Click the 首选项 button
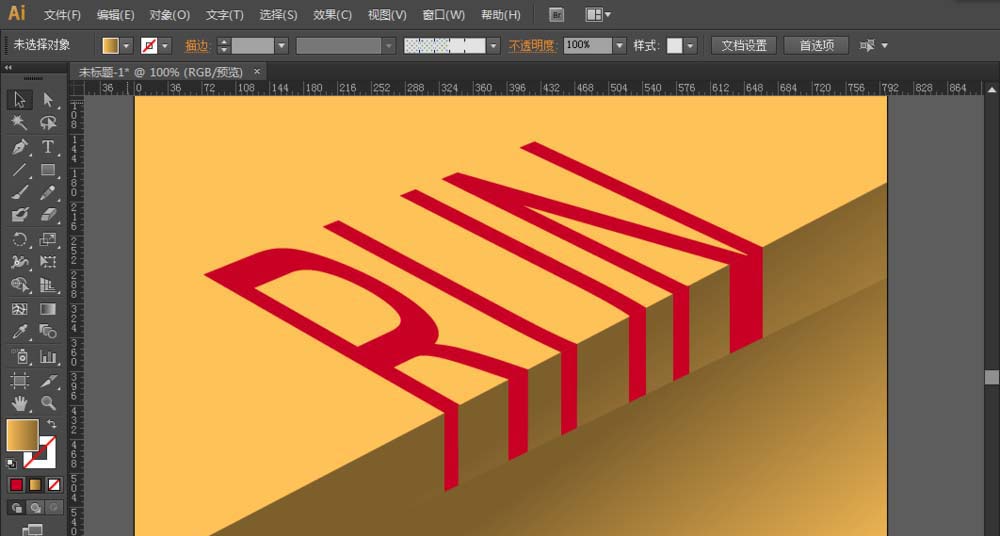Image resolution: width=1000 pixels, height=536 pixels. click(816, 46)
